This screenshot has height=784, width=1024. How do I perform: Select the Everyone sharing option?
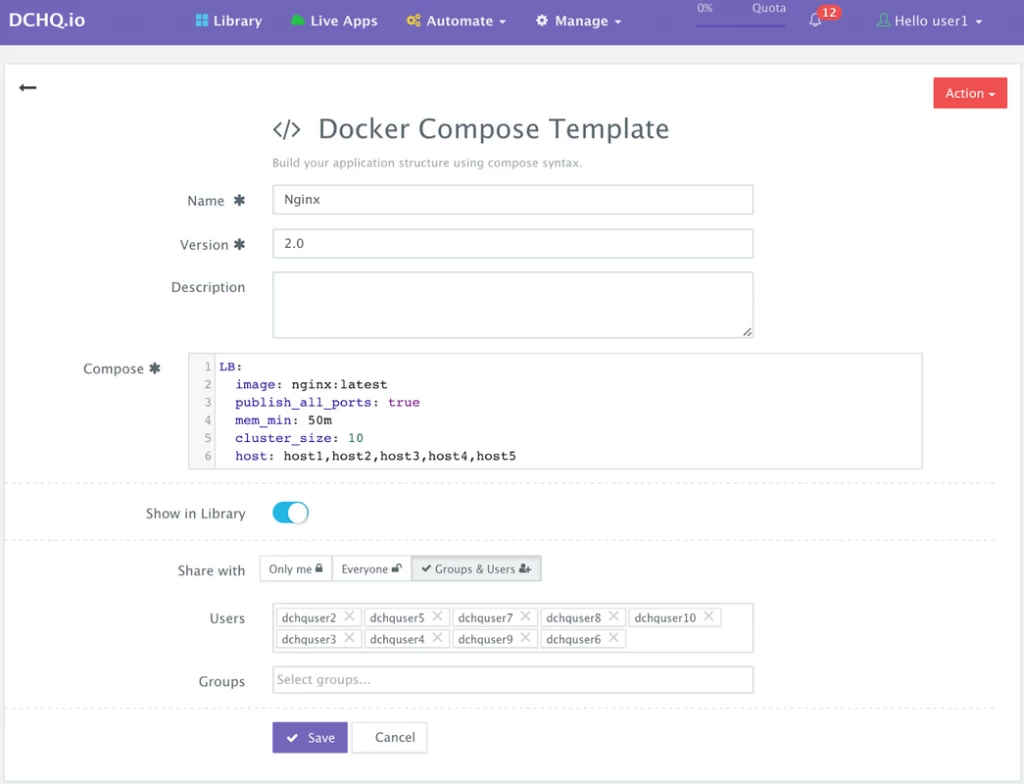(372, 569)
